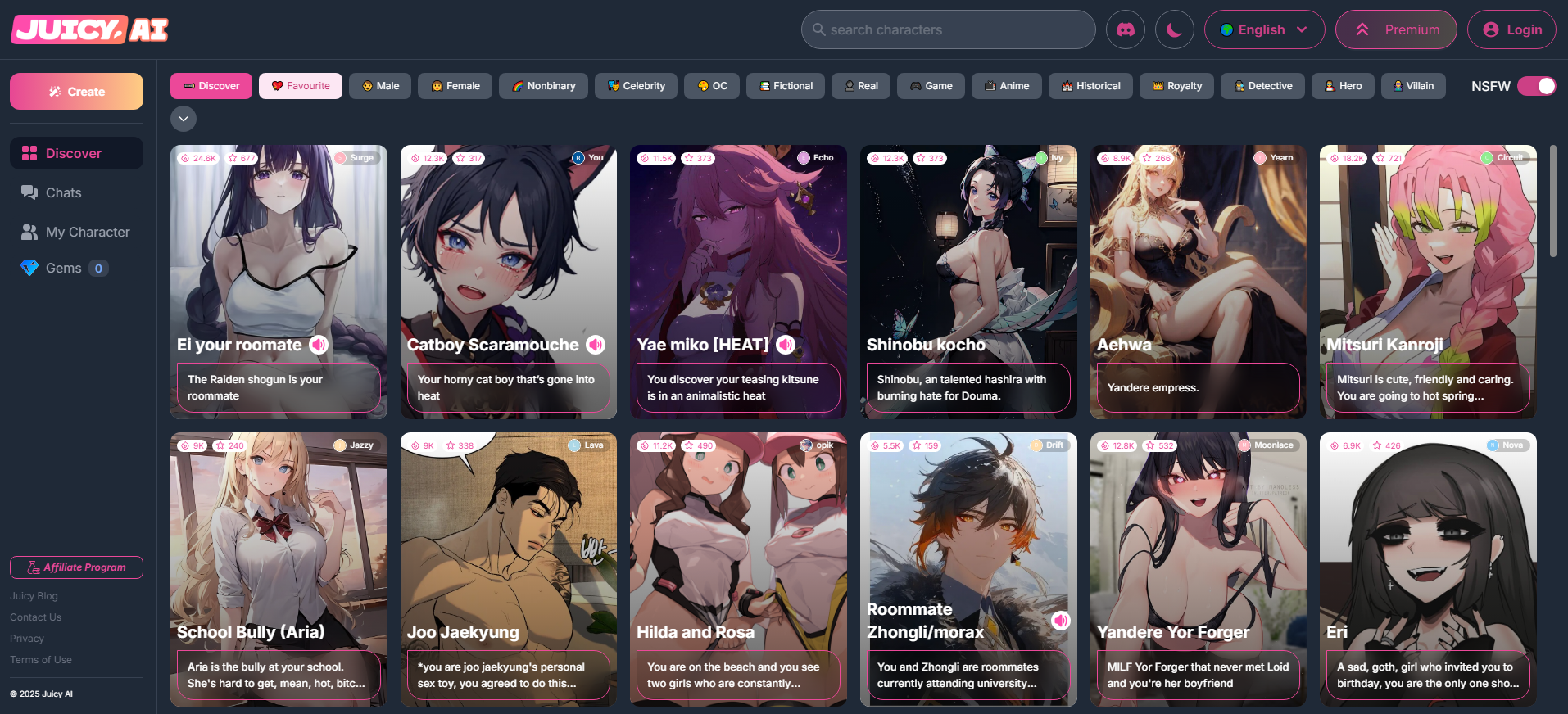
Task: Open the Terms of Use link
Action: pos(41,660)
